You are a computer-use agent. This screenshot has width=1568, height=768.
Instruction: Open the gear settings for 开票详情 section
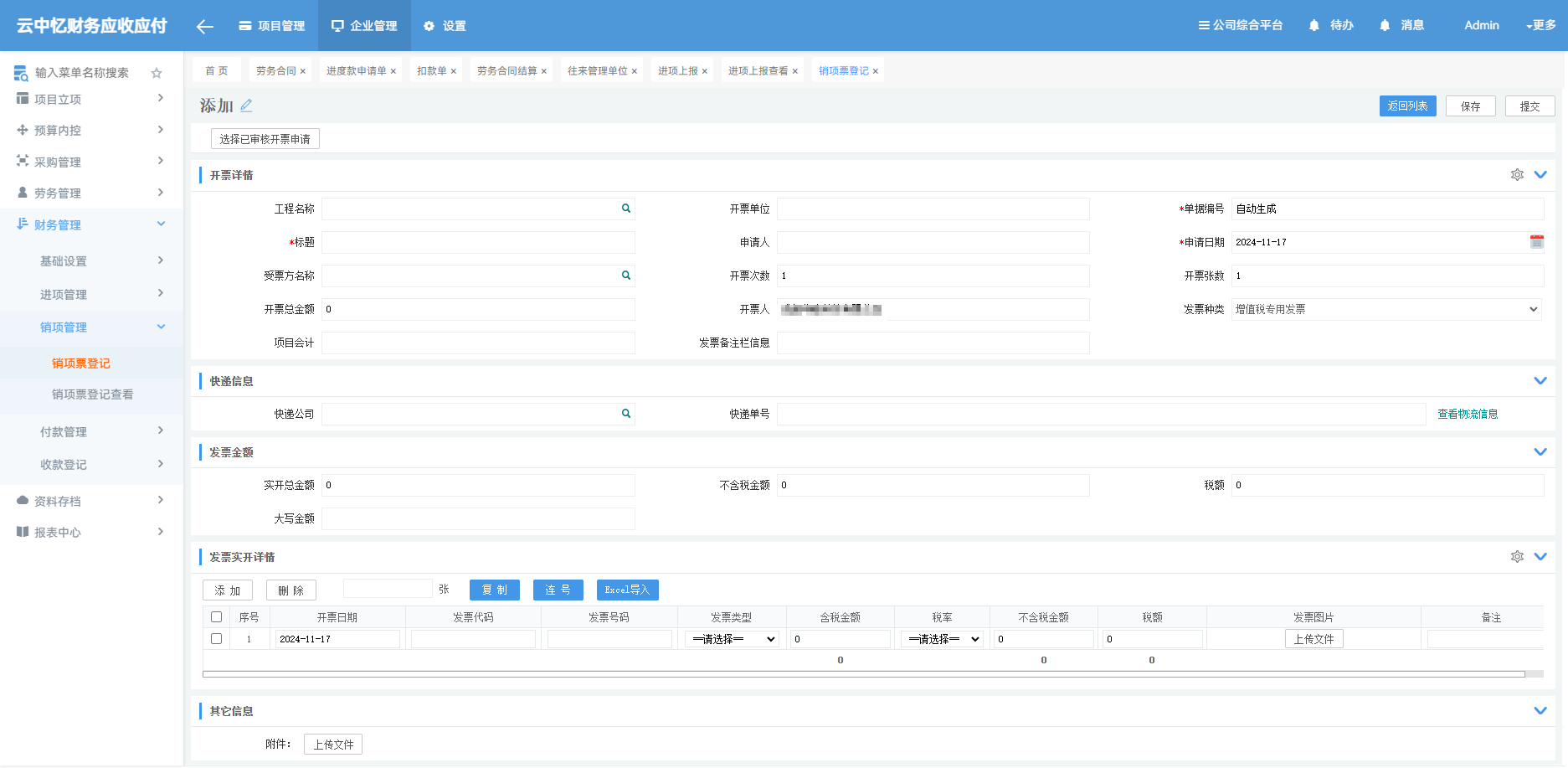(1517, 175)
